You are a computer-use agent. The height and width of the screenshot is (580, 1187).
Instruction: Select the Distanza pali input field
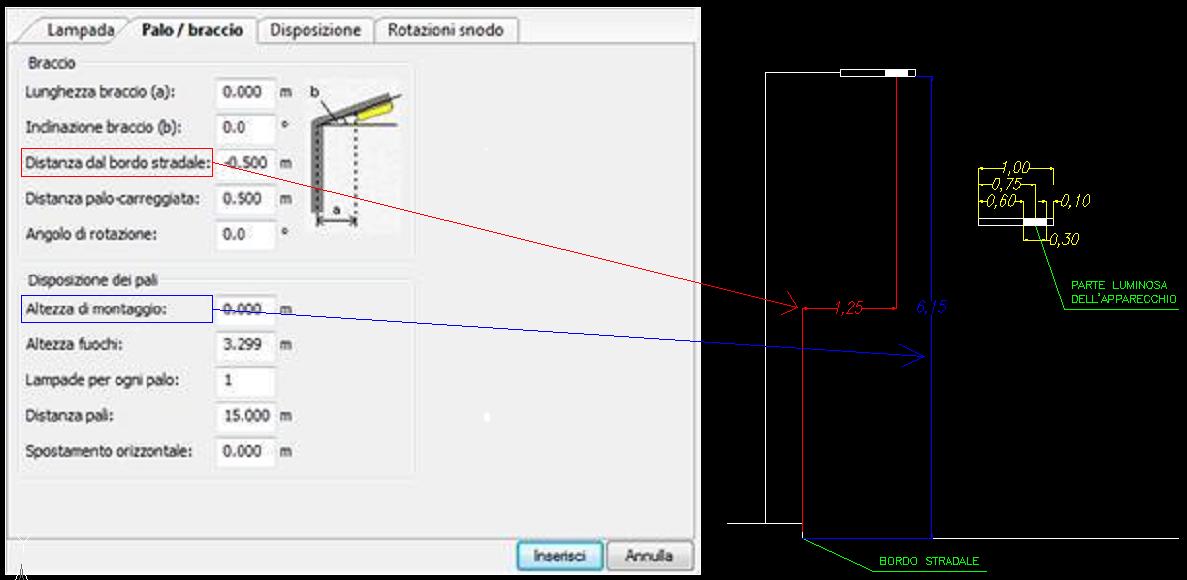pyautogui.click(x=244, y=416)
